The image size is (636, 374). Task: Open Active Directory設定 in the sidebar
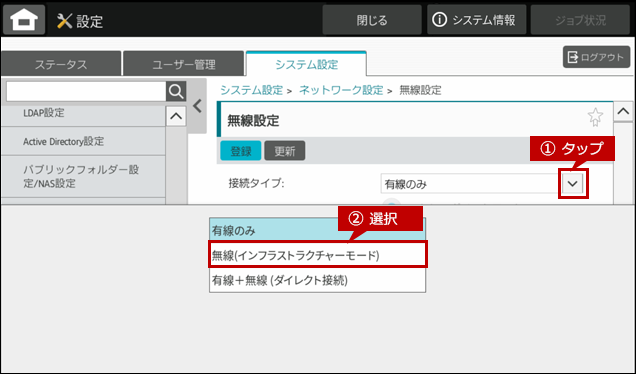83,141
